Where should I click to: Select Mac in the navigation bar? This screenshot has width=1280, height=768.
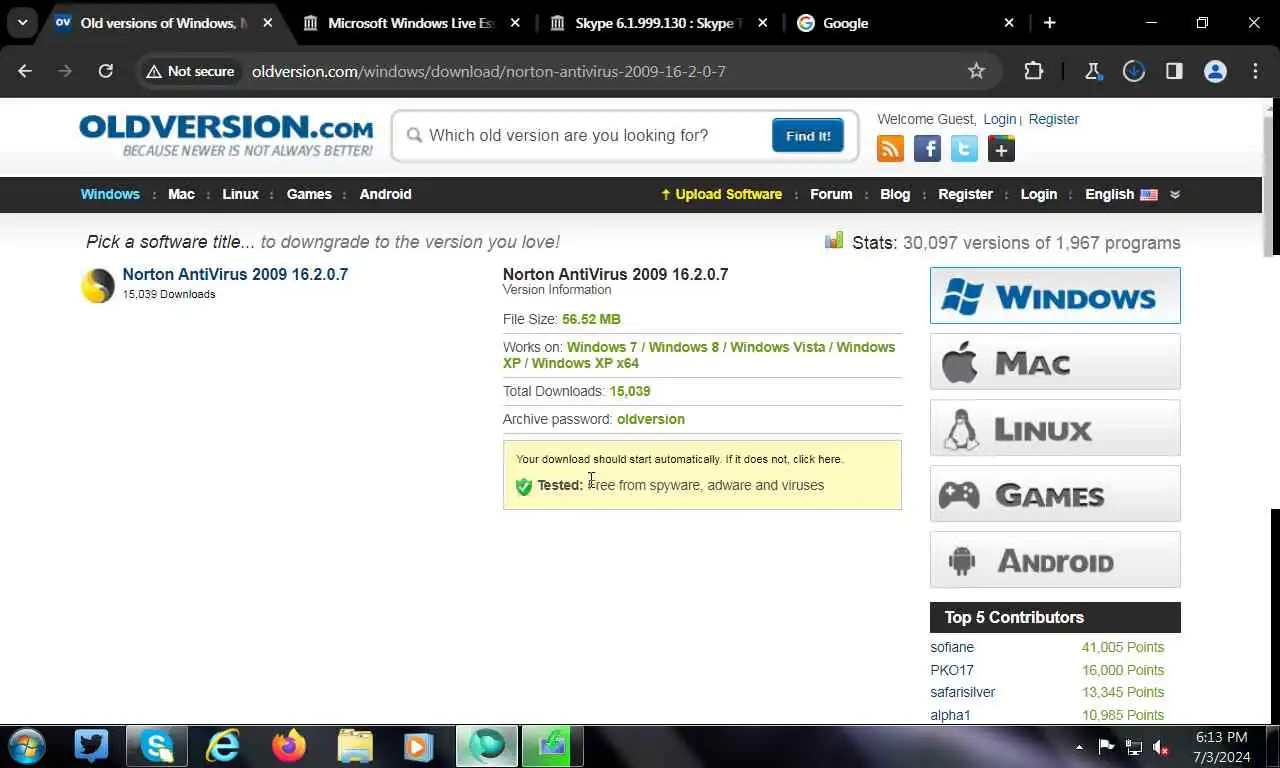(181, 194)
